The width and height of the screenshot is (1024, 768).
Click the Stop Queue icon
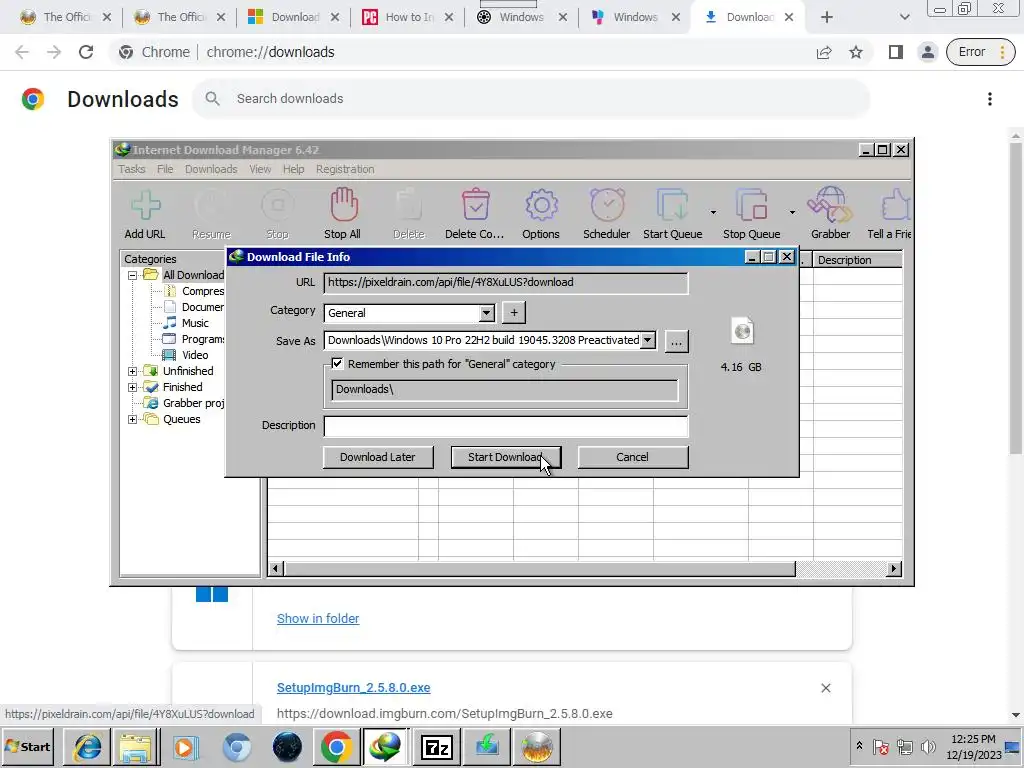(751, 205)
